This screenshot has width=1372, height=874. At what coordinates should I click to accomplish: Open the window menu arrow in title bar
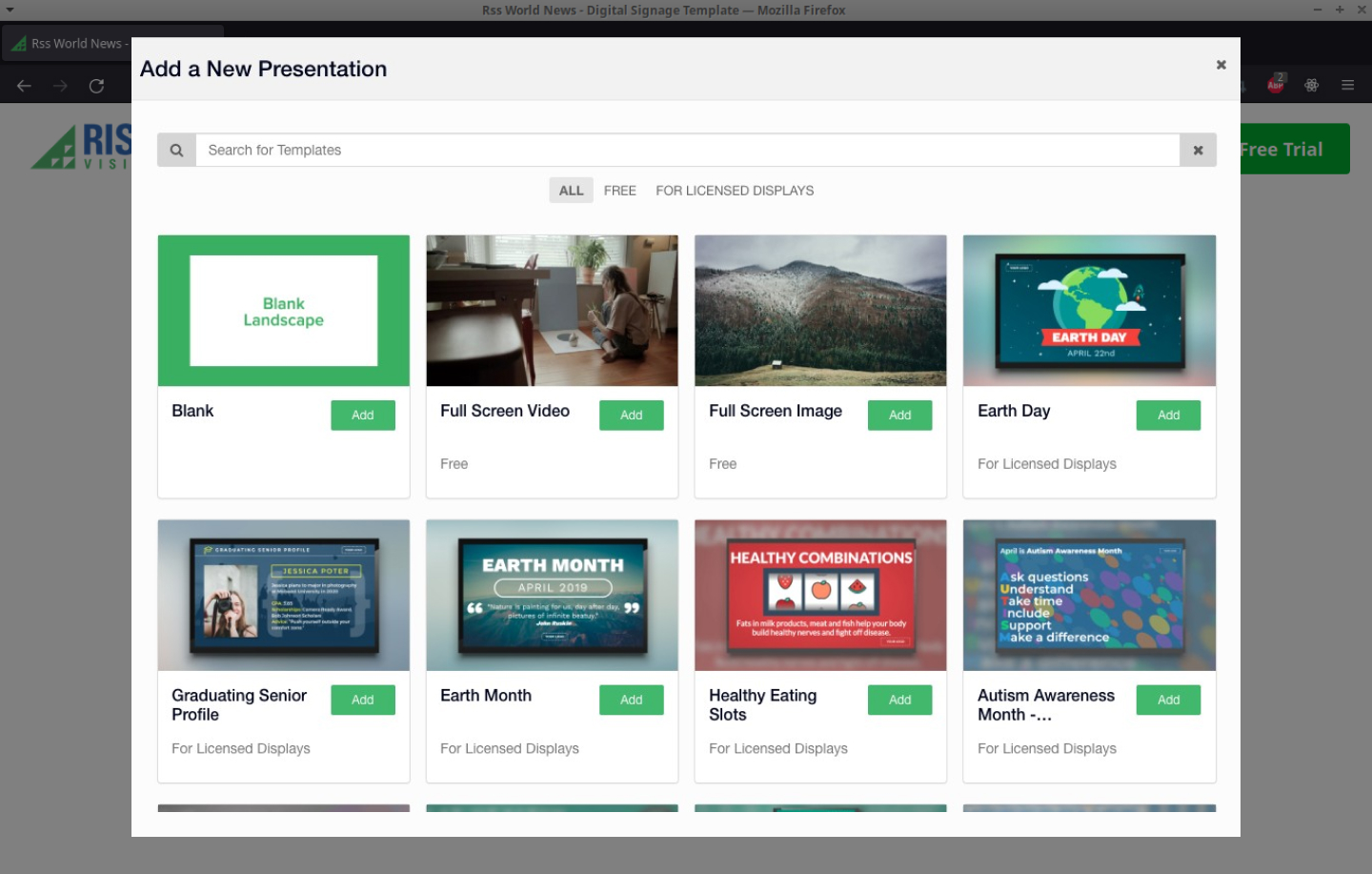[x=10, y=10]
